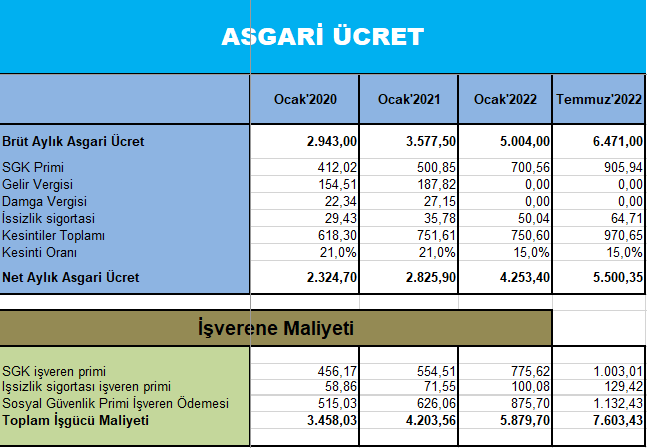Click the Ocak'2020 column header
The height and width of the screenshot is (448, 647).
[x=305, y=99]
